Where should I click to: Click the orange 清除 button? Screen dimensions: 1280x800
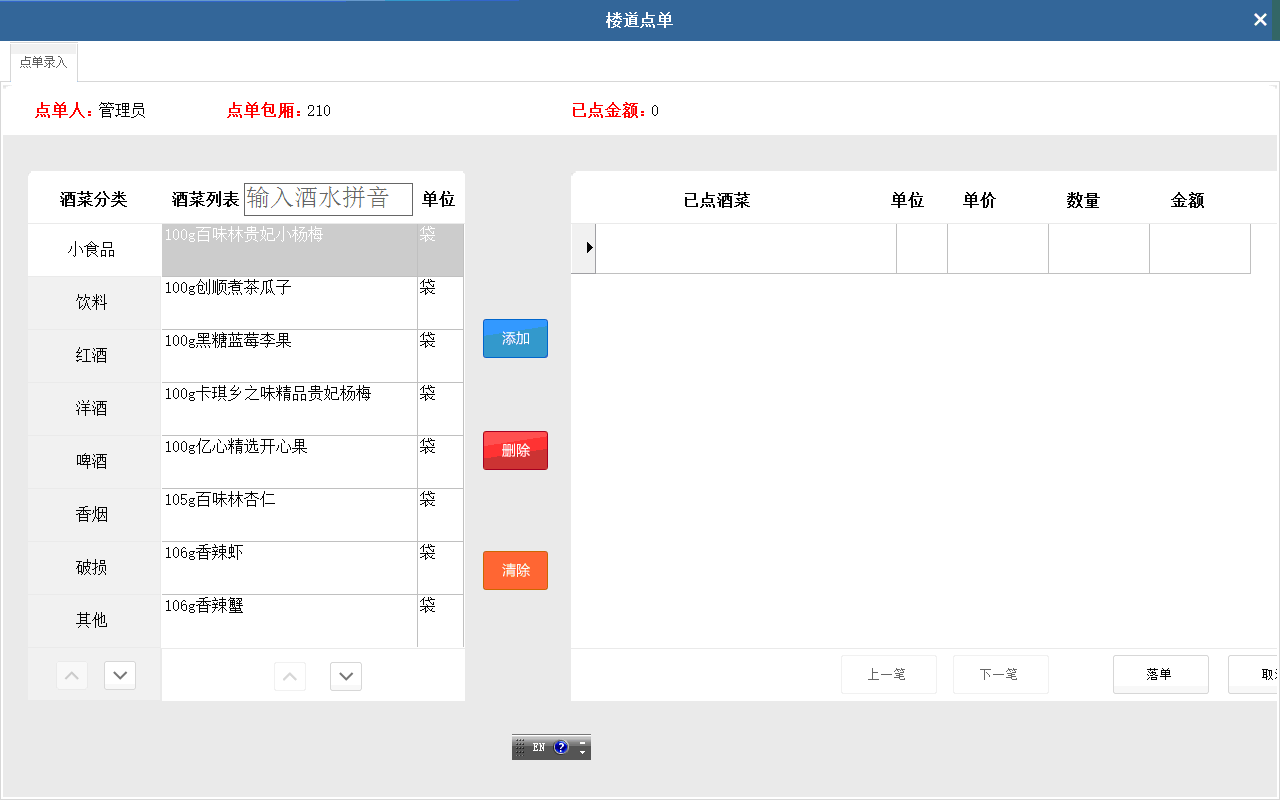pos(515,570)
